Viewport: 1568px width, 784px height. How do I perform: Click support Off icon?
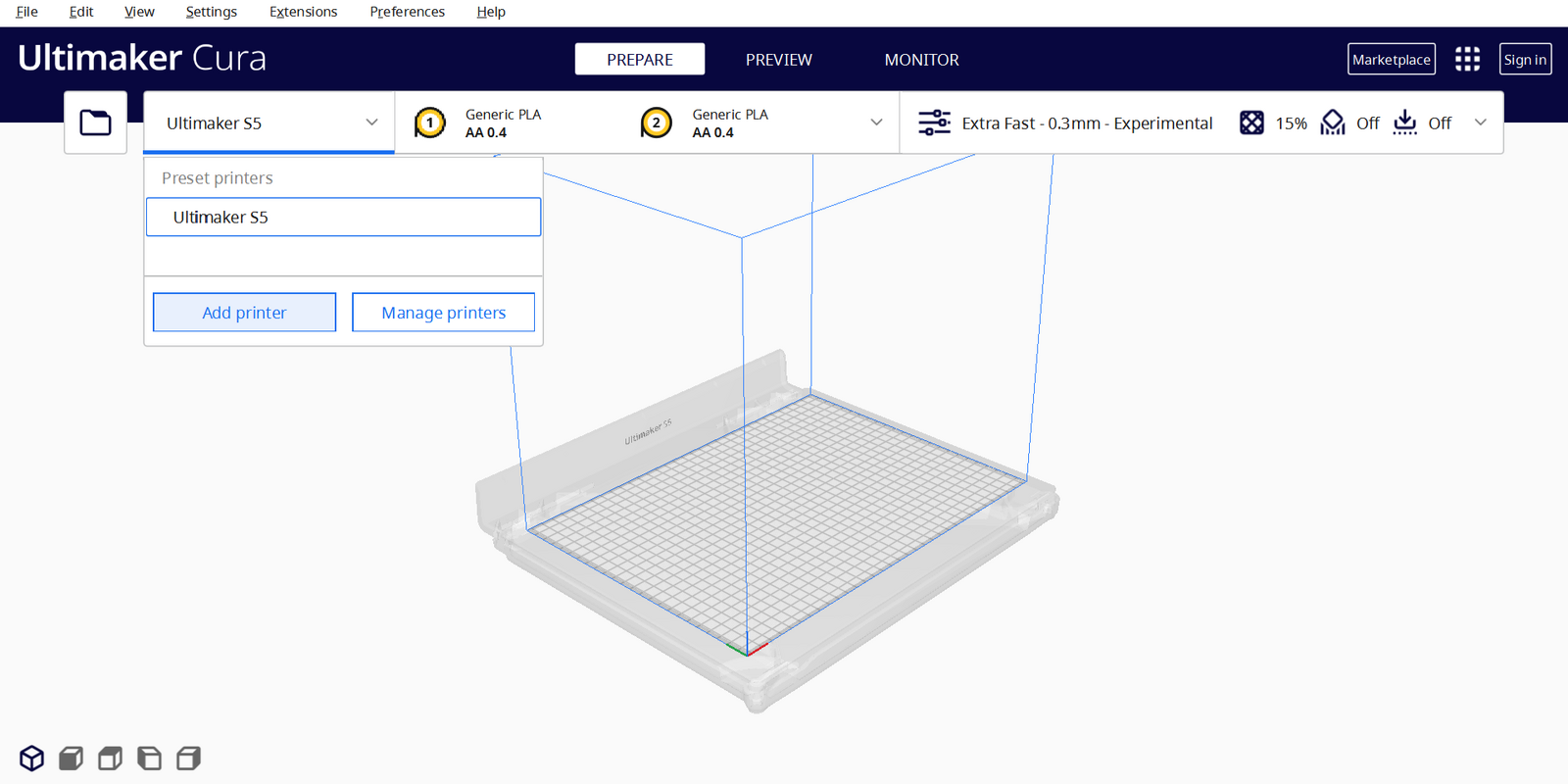click(x=1333, y=122)
